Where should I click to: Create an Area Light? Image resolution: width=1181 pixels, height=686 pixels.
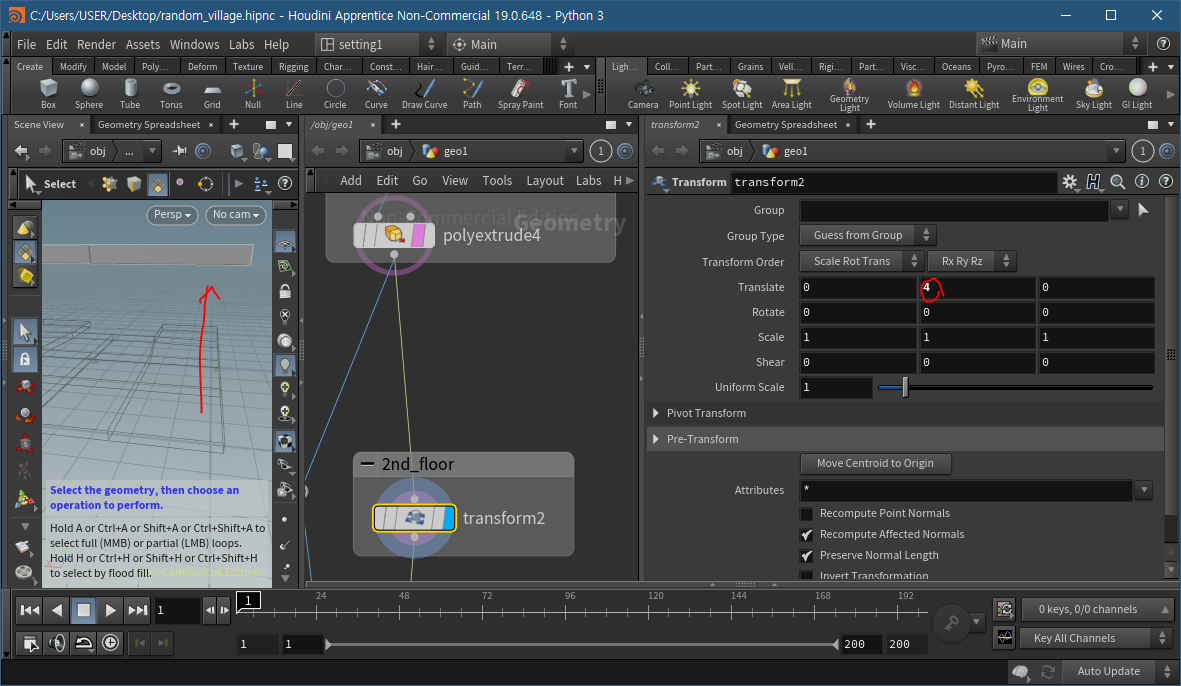792,94
